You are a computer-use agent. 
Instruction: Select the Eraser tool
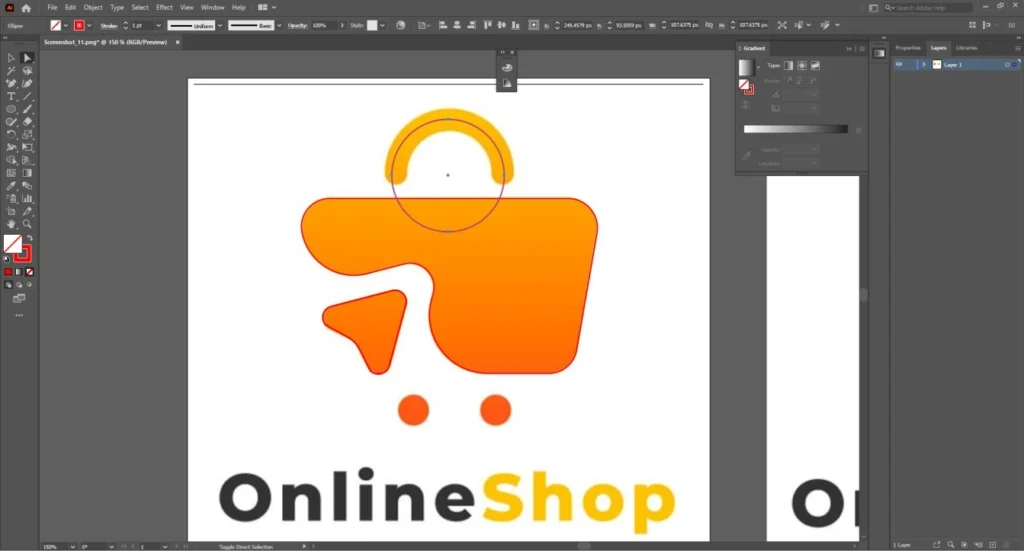tap(27, 121)
